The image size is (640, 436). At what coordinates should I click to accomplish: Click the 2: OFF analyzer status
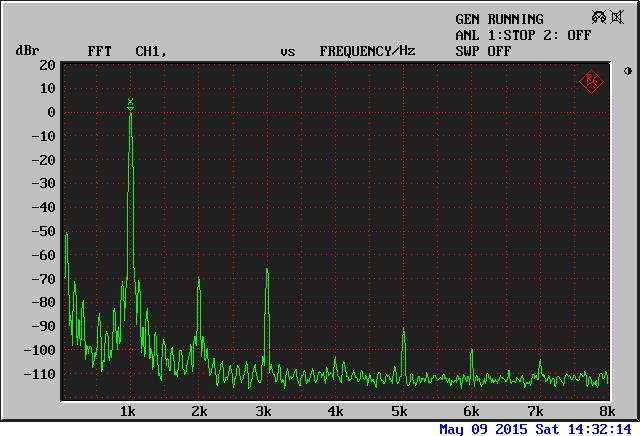coord(568,35)
